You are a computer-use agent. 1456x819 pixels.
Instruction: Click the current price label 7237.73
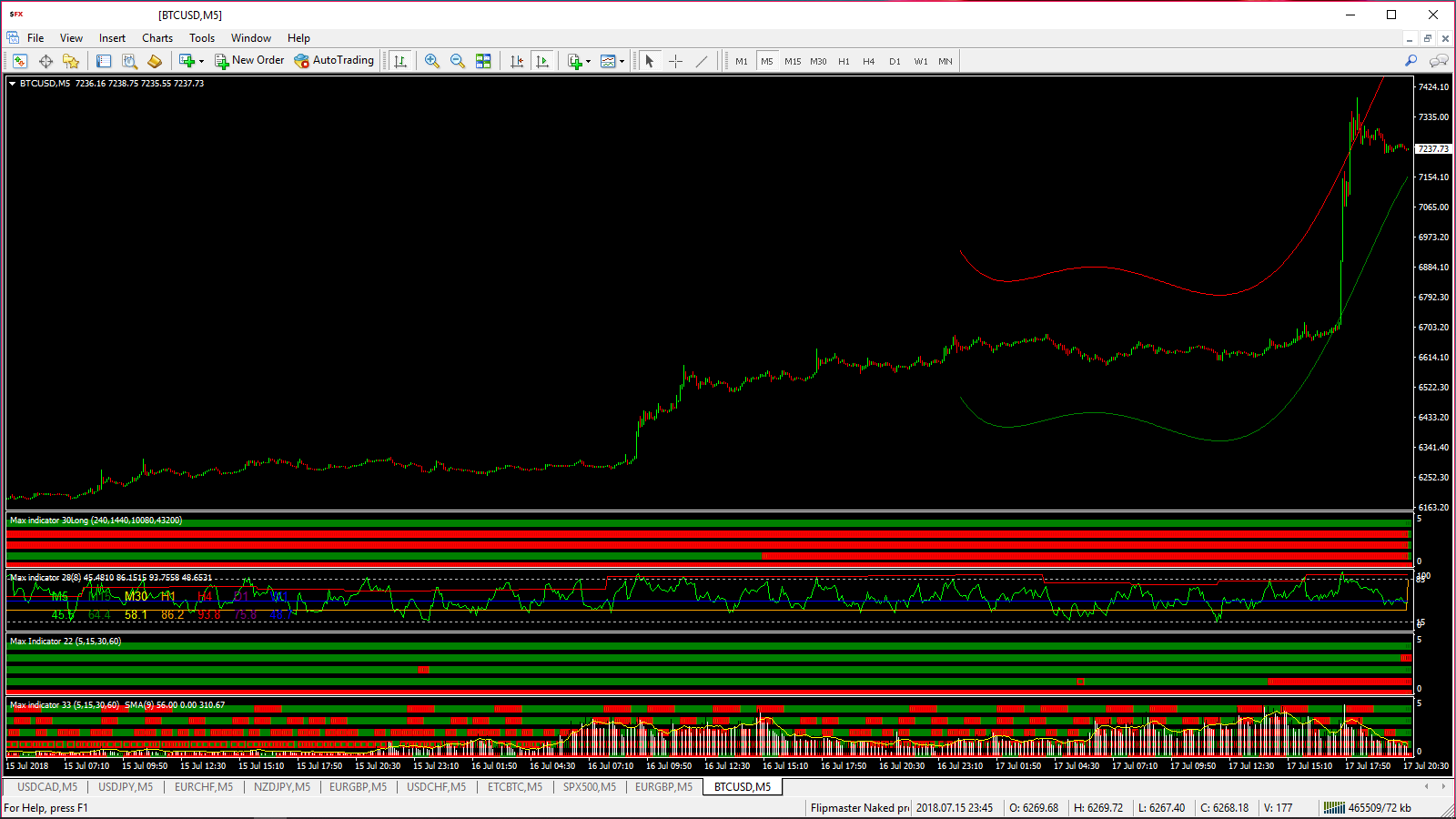[1433, 148]
